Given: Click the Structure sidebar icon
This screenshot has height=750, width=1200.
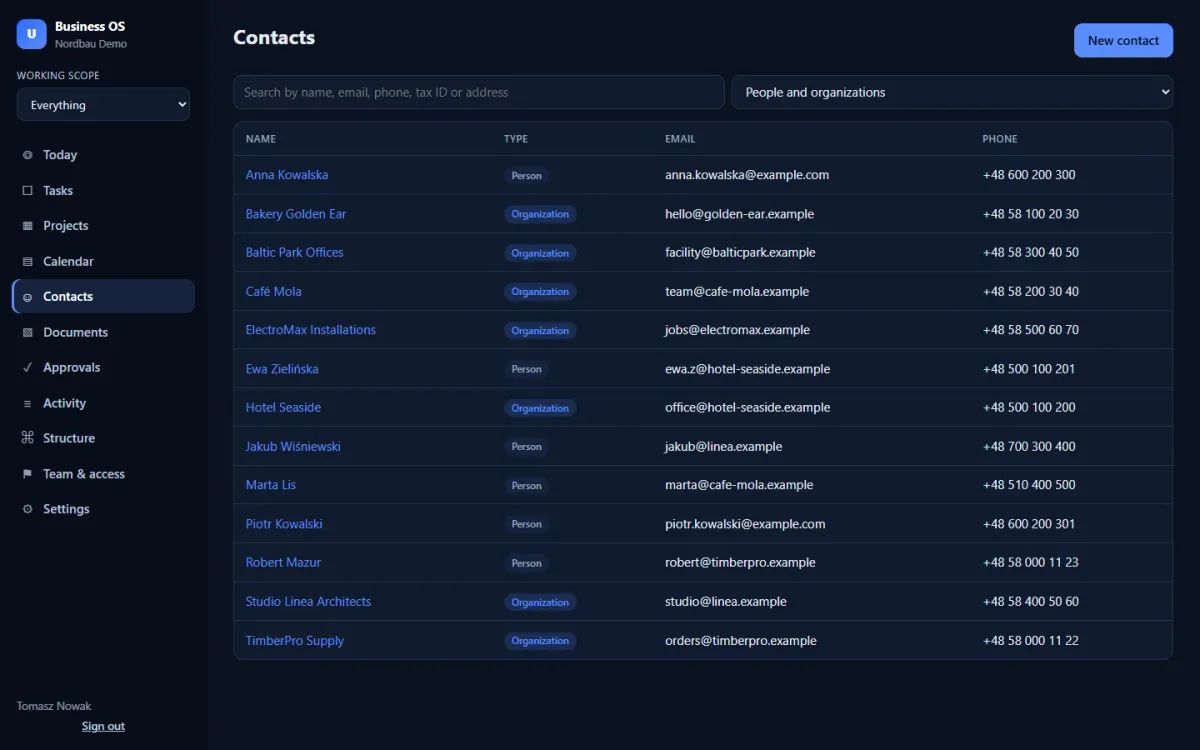Looking at the screenshot, I should click(x=27, y=438).
